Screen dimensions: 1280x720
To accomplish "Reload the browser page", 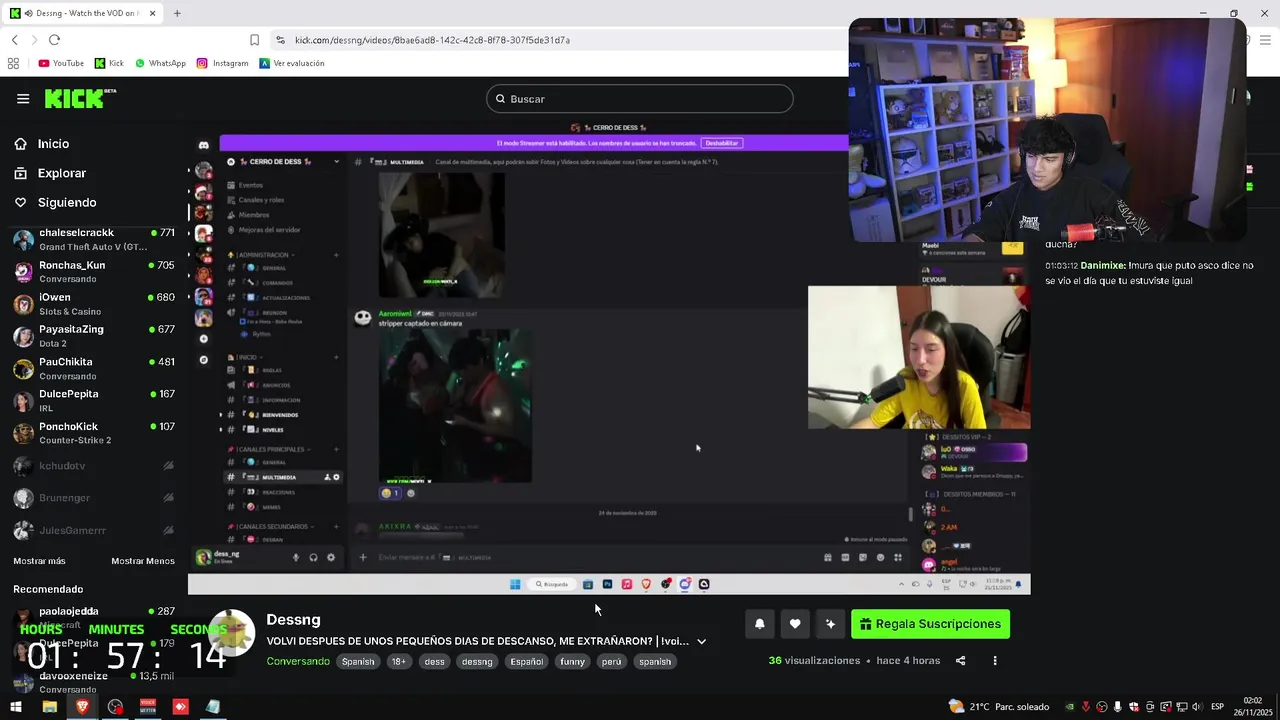I will 54,39.
